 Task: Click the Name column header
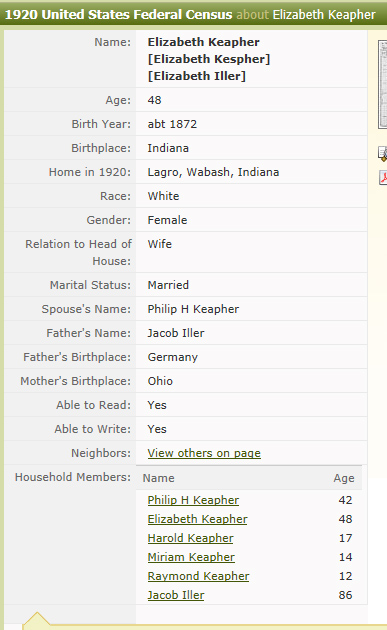158,478
